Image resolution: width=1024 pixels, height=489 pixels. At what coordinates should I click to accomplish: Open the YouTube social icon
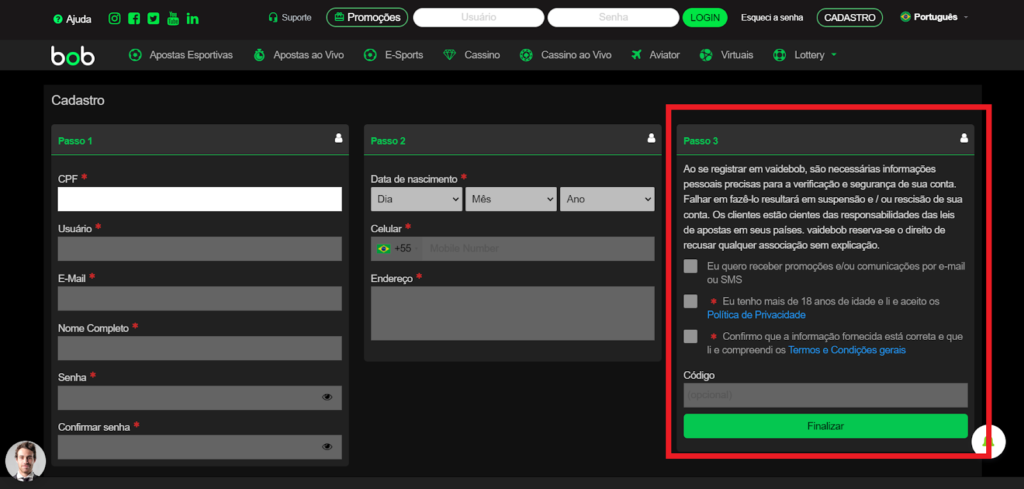pyautogui.click(x=172, y=18)
